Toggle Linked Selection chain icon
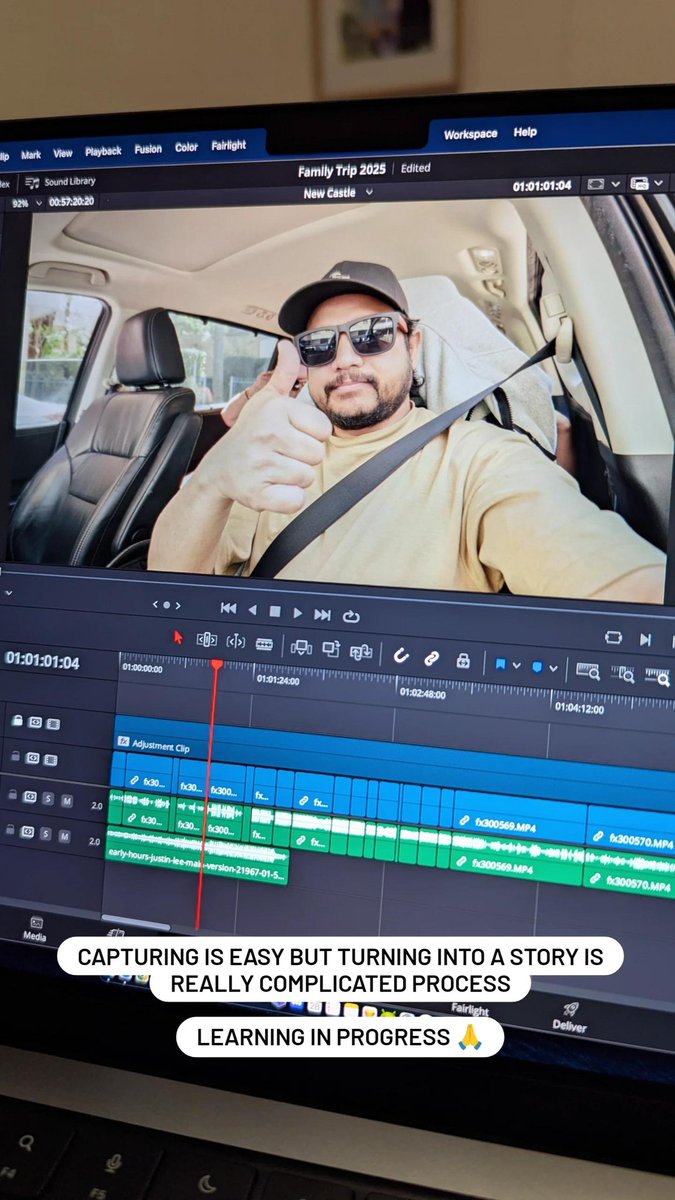The height and width of the screenshot is (1200, 675). (431, 658)
